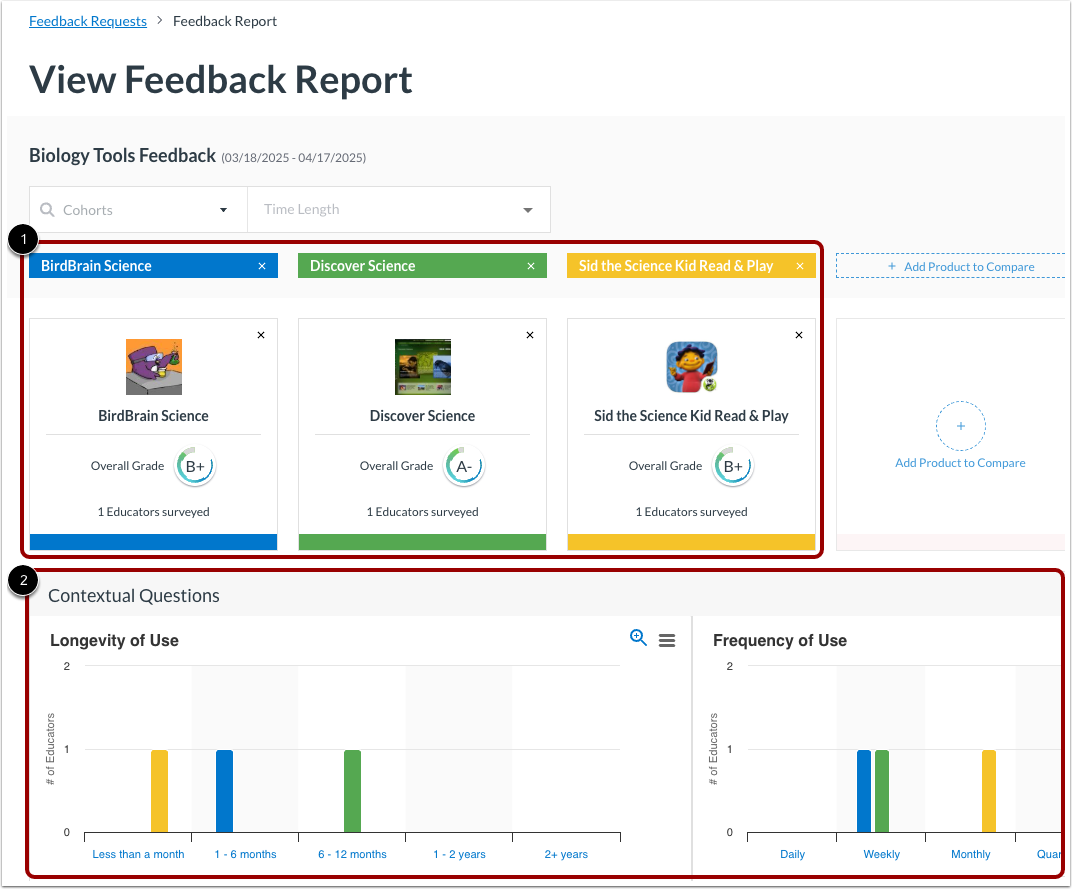Viewport: 1072px width, 889px height.
Task: Select the Less than a month axis label
Action: pos(138,854)
